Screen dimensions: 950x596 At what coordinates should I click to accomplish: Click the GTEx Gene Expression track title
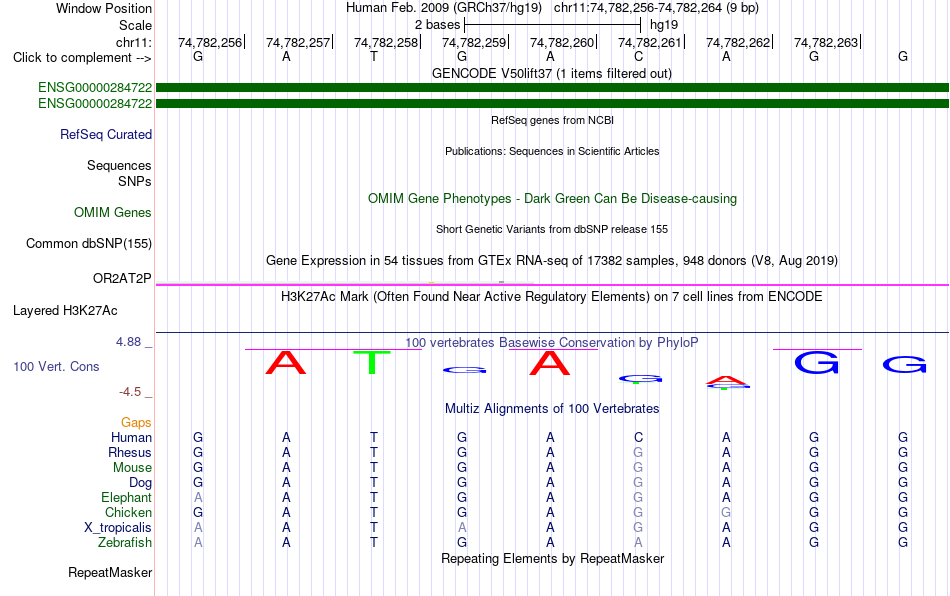552,260
